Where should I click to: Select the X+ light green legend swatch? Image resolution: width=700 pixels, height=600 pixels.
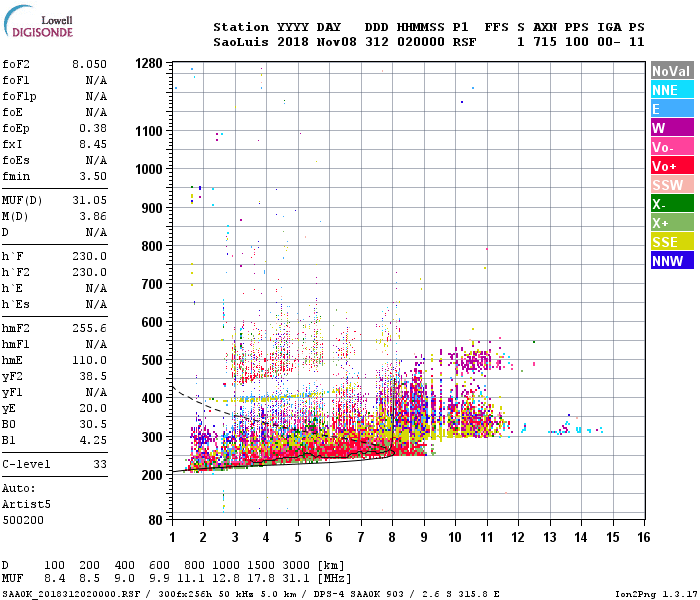point(672,223)
